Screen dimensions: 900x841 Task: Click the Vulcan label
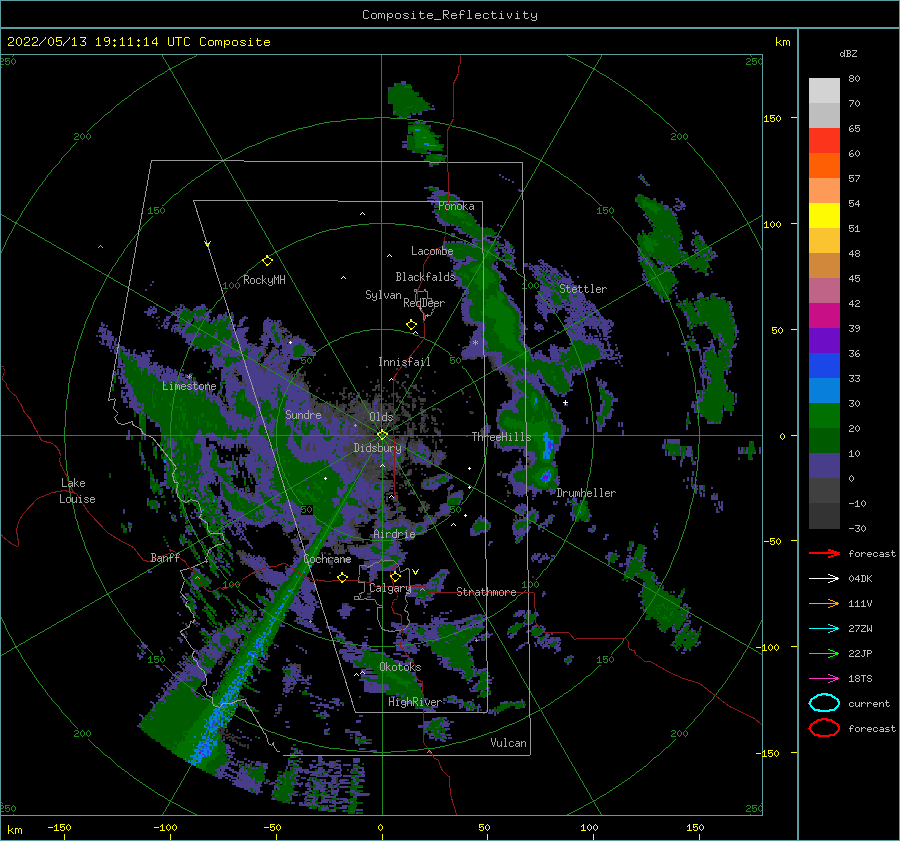(x=509, y=743)
